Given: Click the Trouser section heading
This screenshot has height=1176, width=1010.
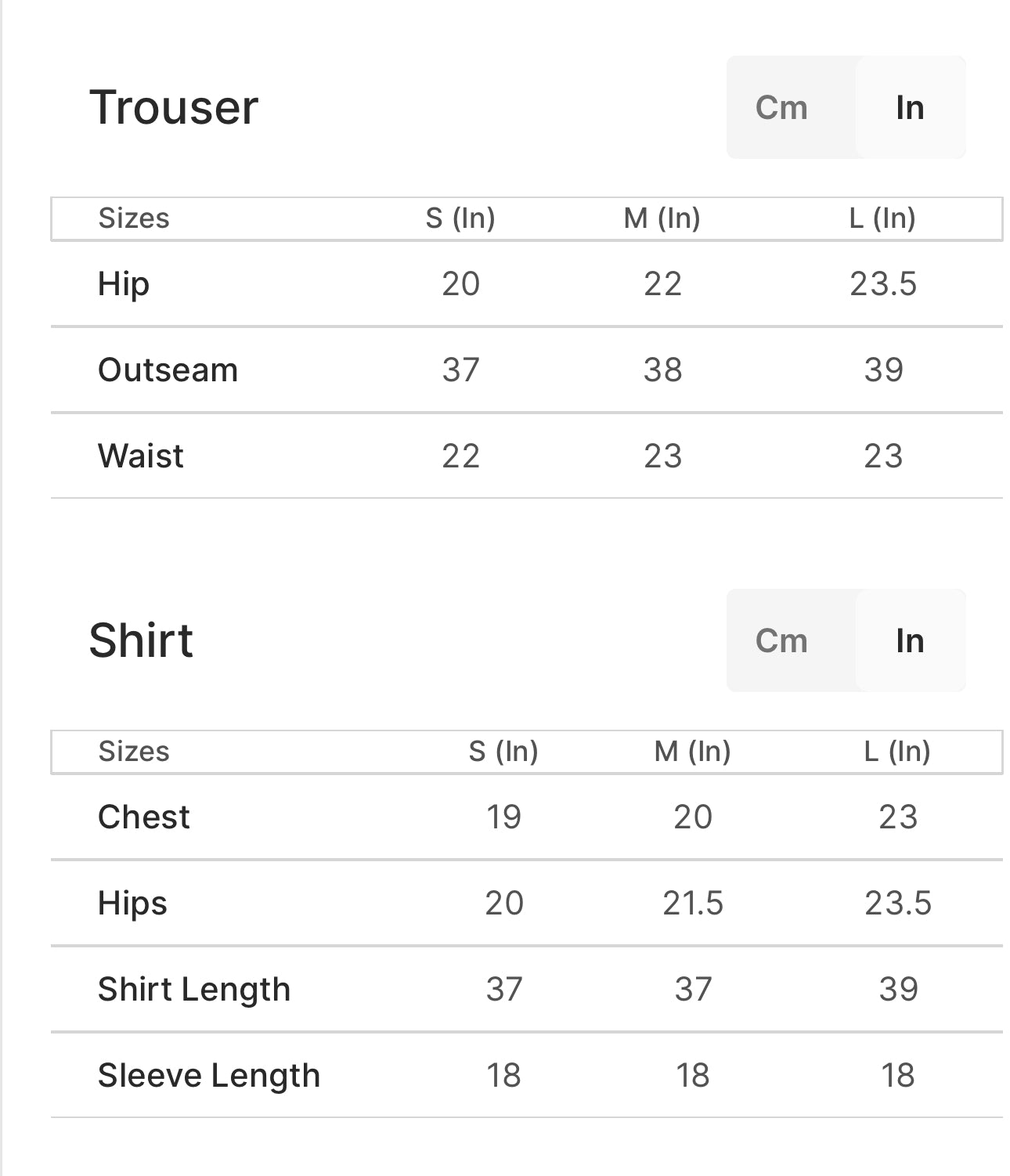Looking at the screenshot, I should point(174,107).
